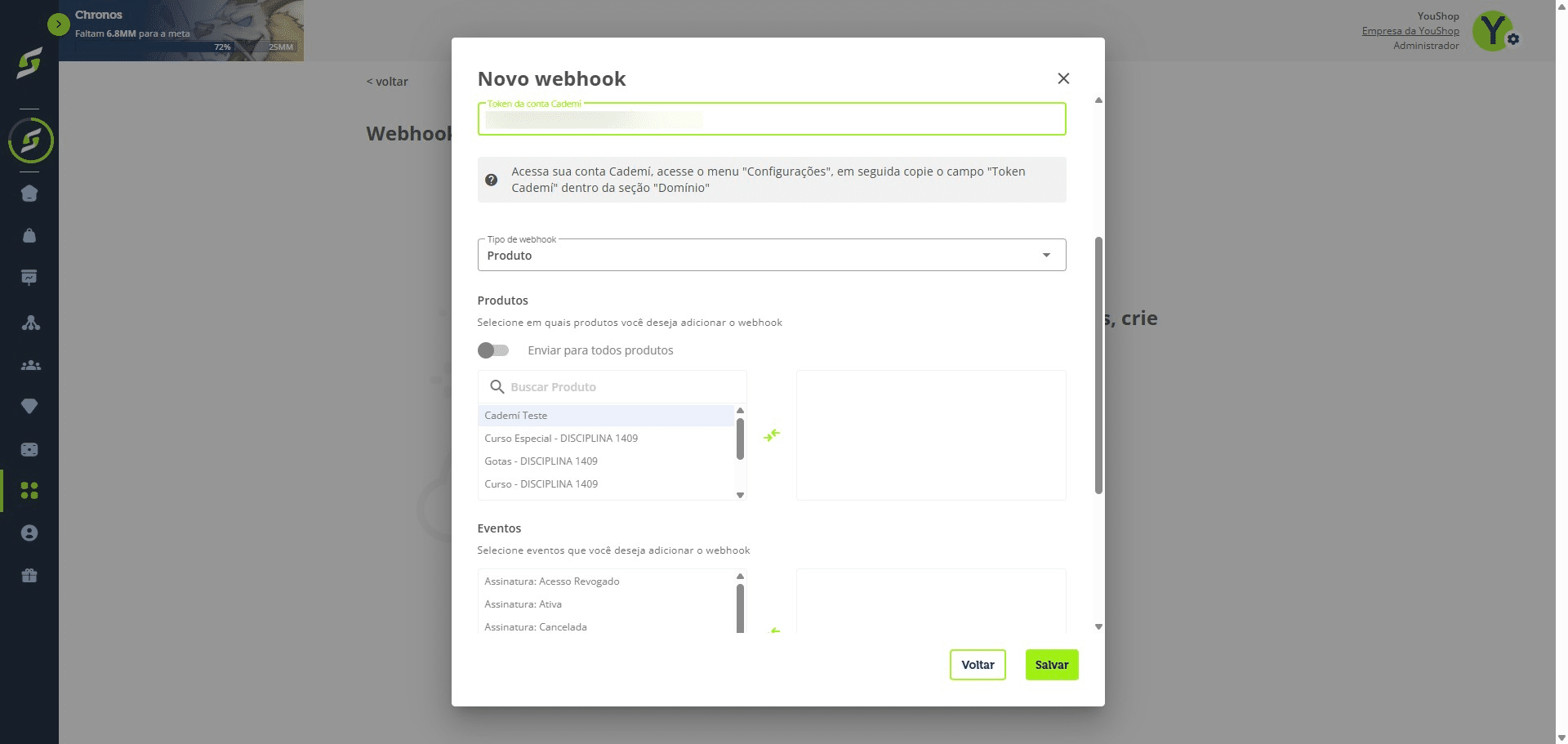Viewport: 1568px width, 744px height.
Task: Click the search magnifier icon in Buscar Produto
Action: point(497,386)
